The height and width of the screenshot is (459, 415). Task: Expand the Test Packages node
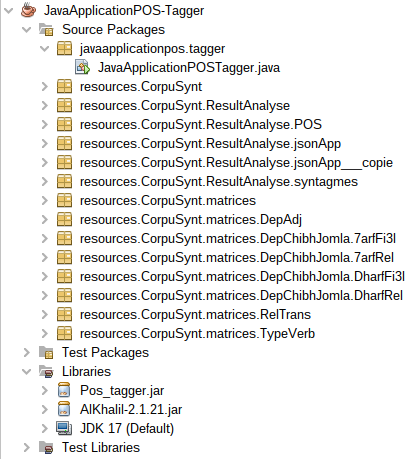coord(27,352)
